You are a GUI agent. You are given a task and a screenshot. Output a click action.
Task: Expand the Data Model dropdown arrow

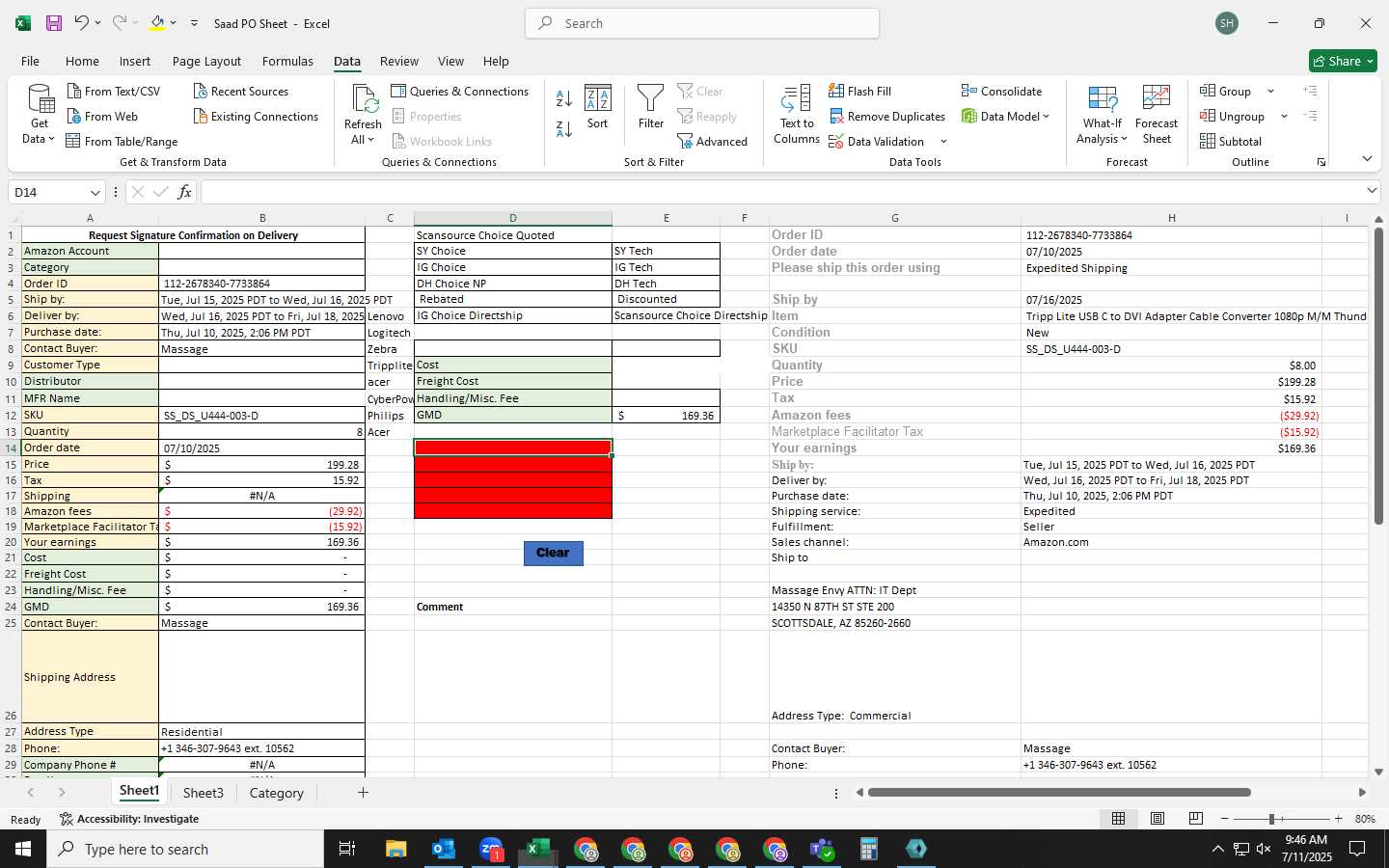click(1046, 117)
